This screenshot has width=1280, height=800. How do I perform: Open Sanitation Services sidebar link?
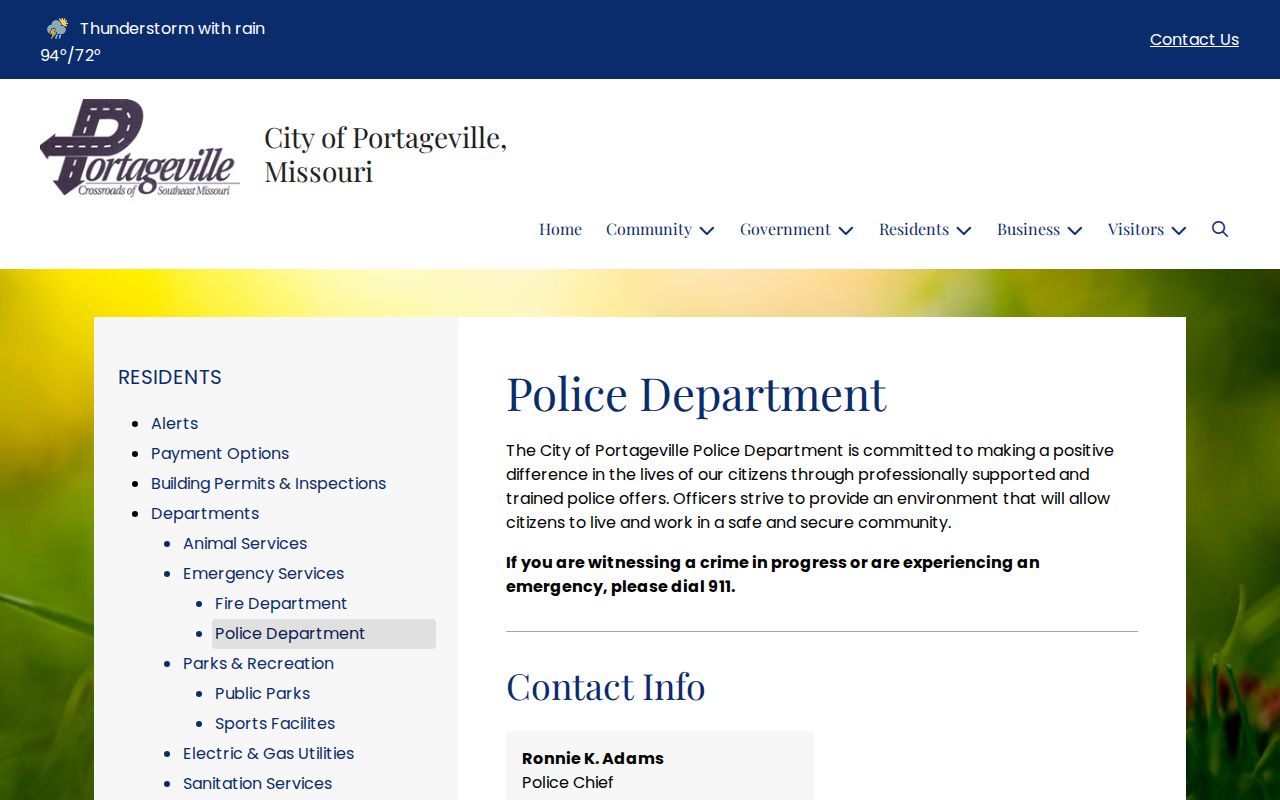point(257,783)
